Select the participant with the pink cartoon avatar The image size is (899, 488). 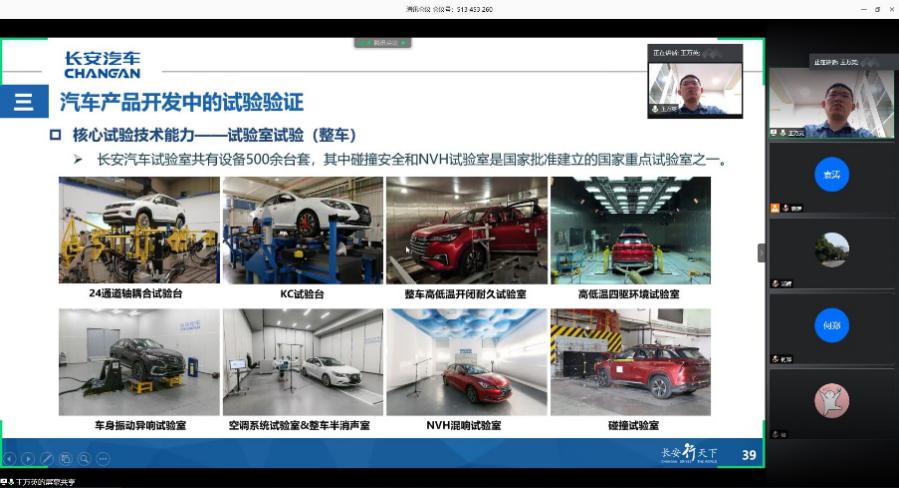click(x=831, y=400)
